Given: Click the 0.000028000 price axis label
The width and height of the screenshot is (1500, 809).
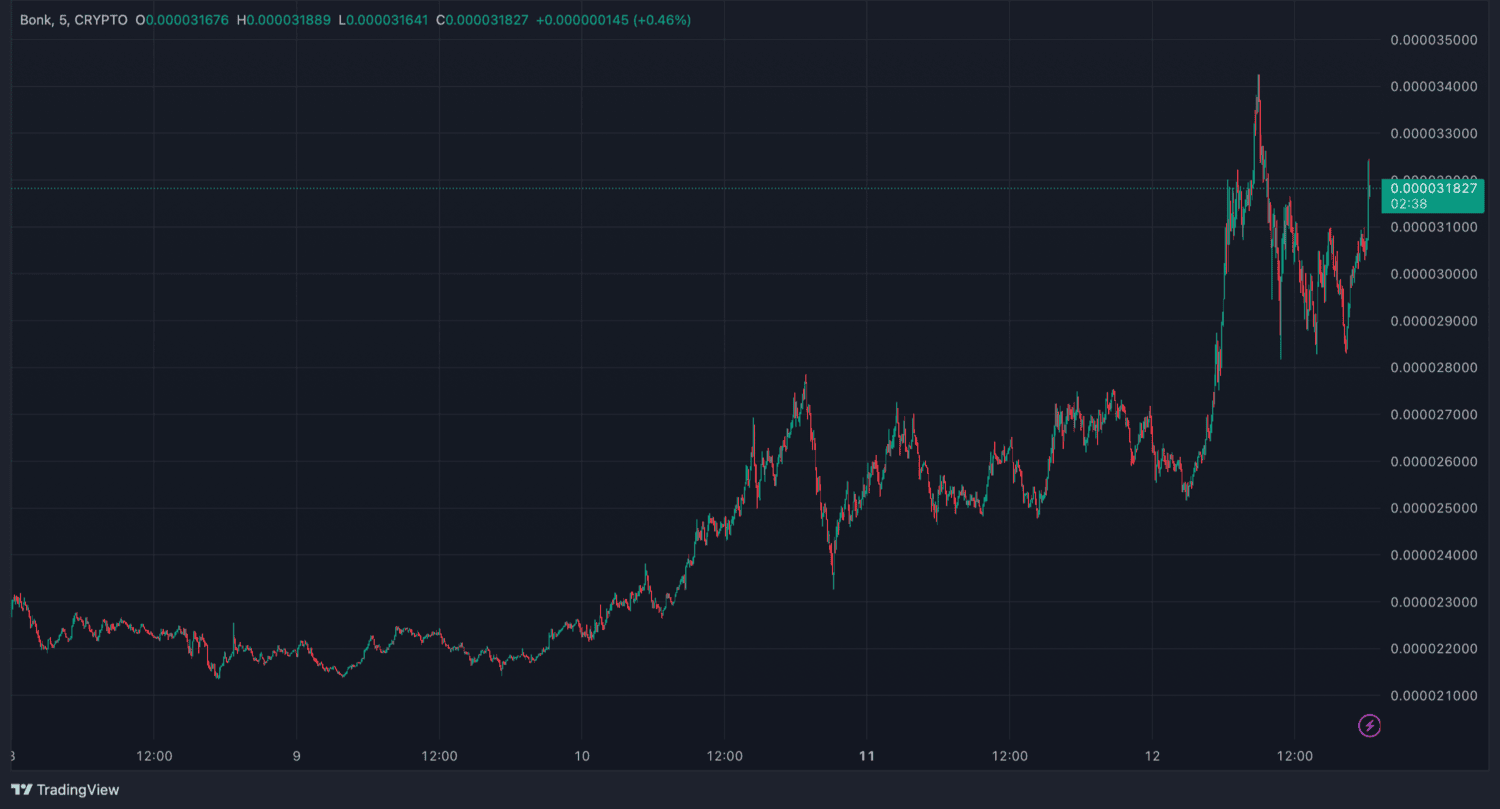Looking at the screenshot, I should tap(1433, 368).
